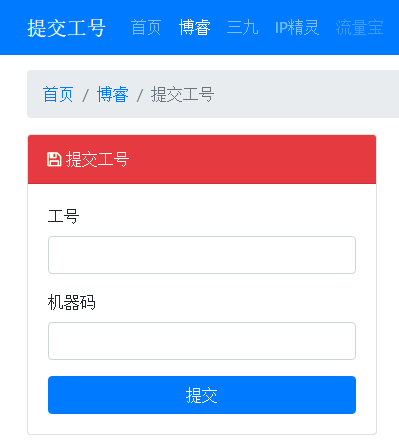Focus the 工号 input field
The image size is (399, 441).
(x=202, y=255)
